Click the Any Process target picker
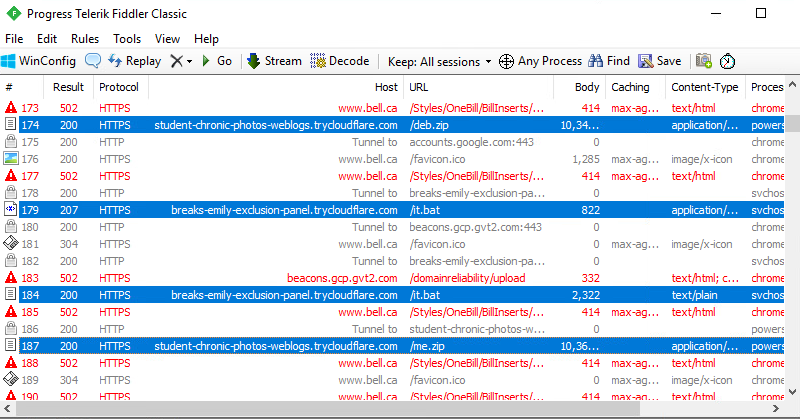Screen dimensions: 800x419 (x=540, y=61)
